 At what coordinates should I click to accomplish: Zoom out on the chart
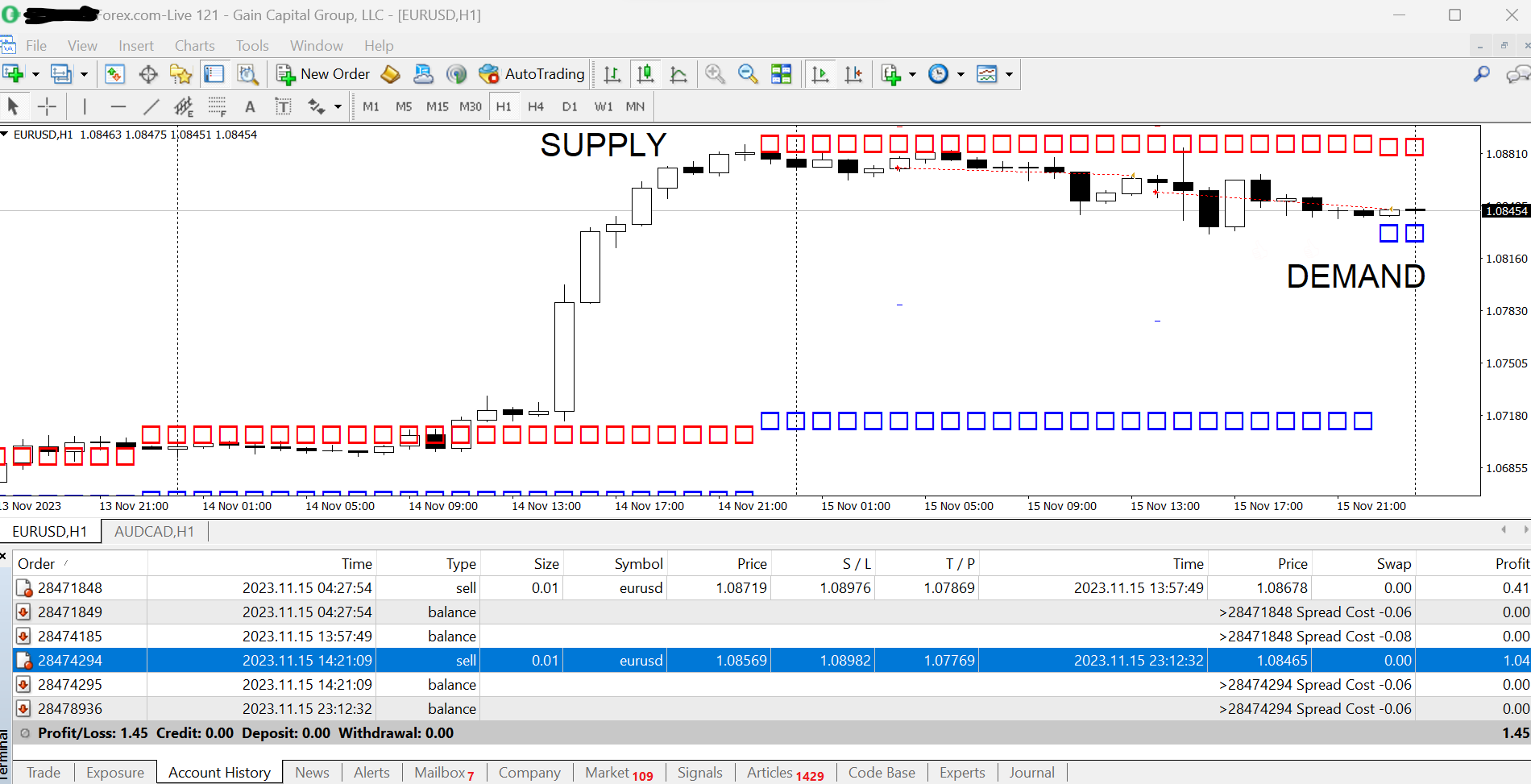pos(748,74)
